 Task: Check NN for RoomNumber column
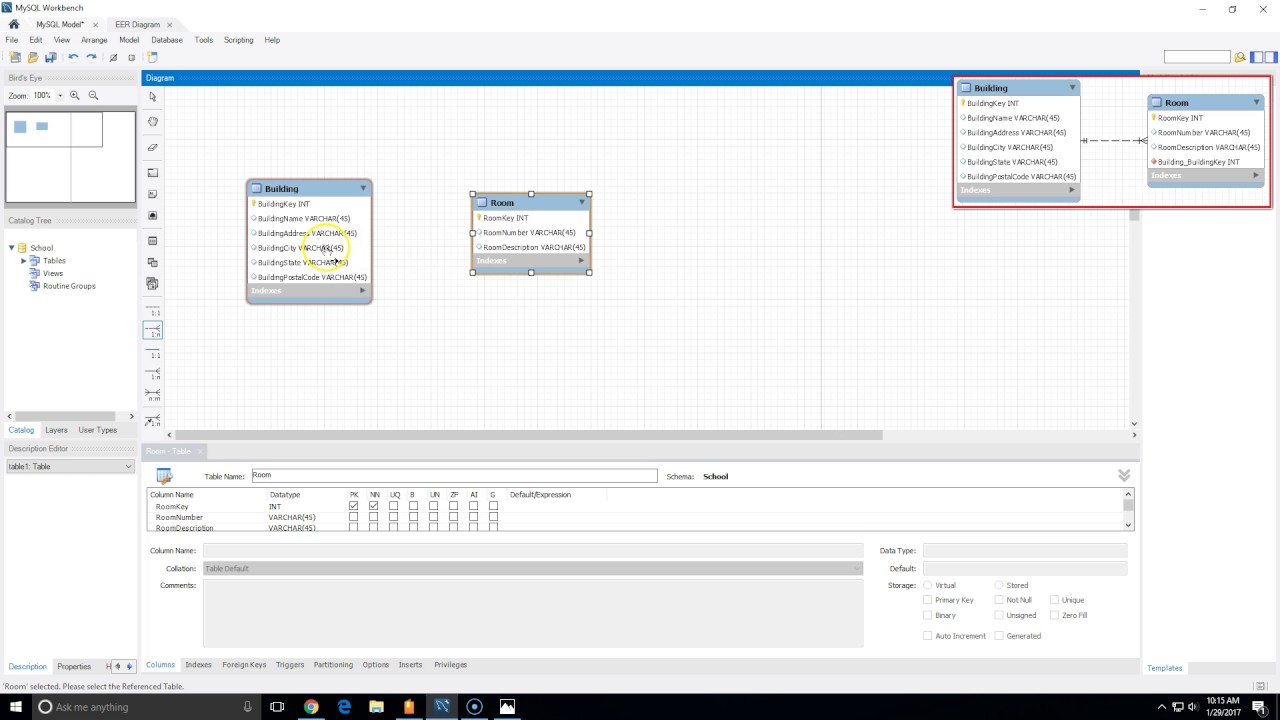374,517
